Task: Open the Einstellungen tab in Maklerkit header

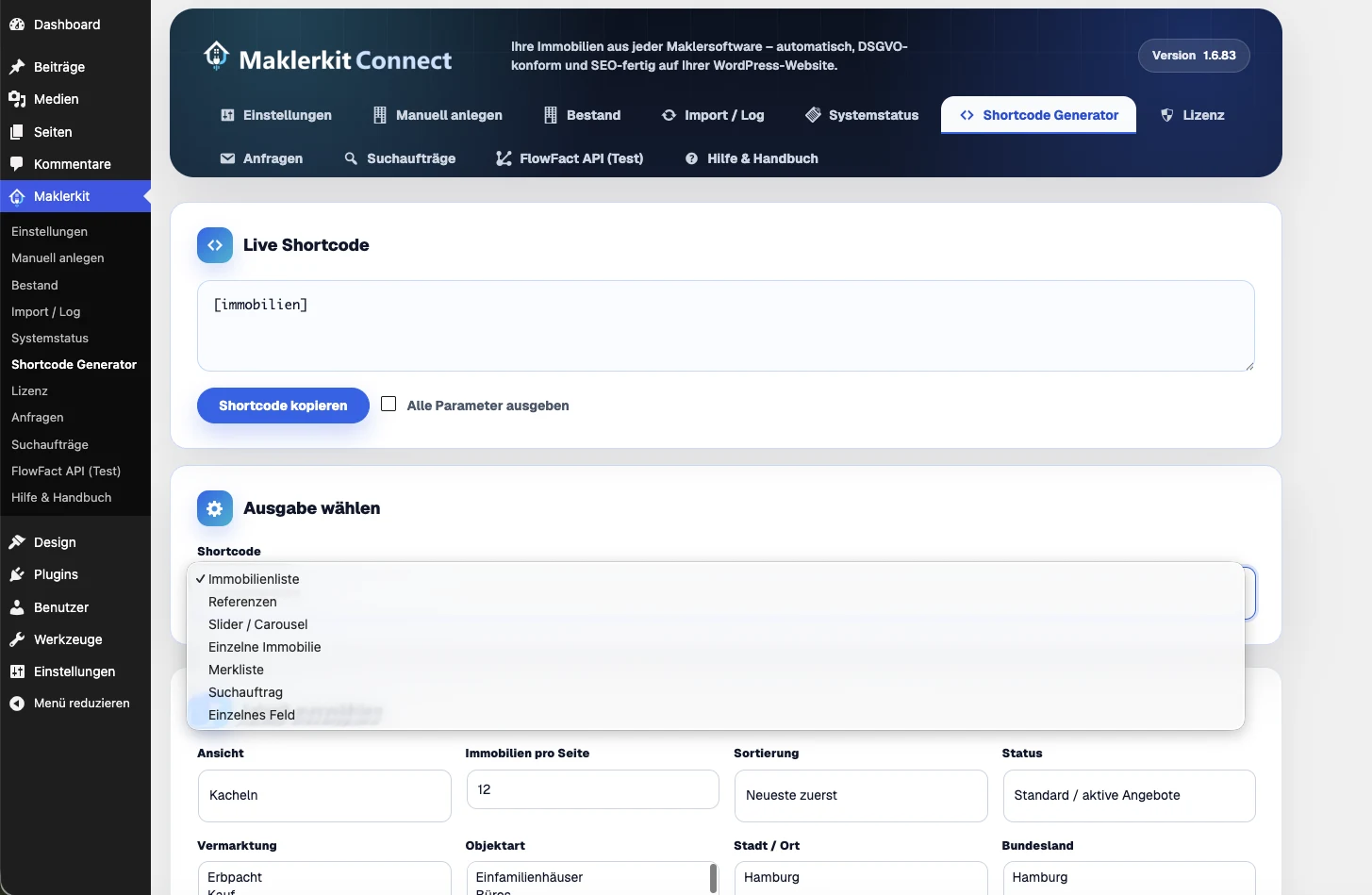Action: [276, 115]
